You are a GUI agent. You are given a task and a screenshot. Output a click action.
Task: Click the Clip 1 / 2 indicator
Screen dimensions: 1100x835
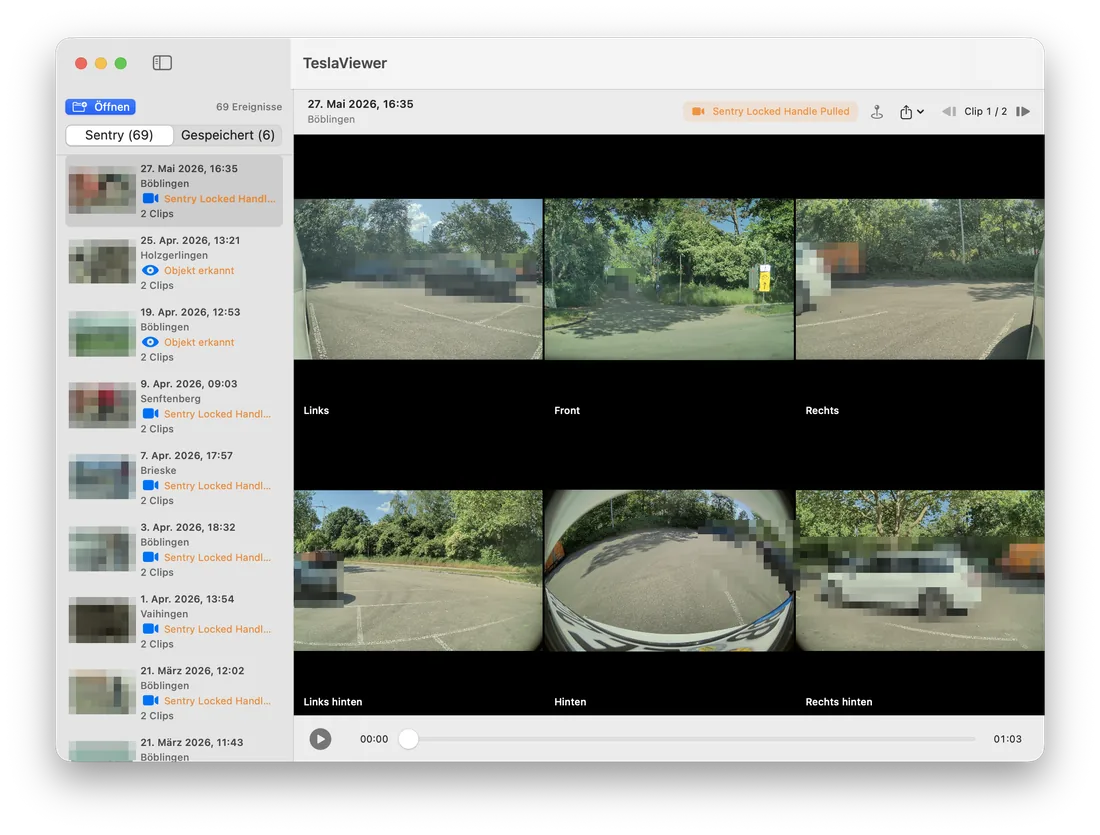point(986,112)
